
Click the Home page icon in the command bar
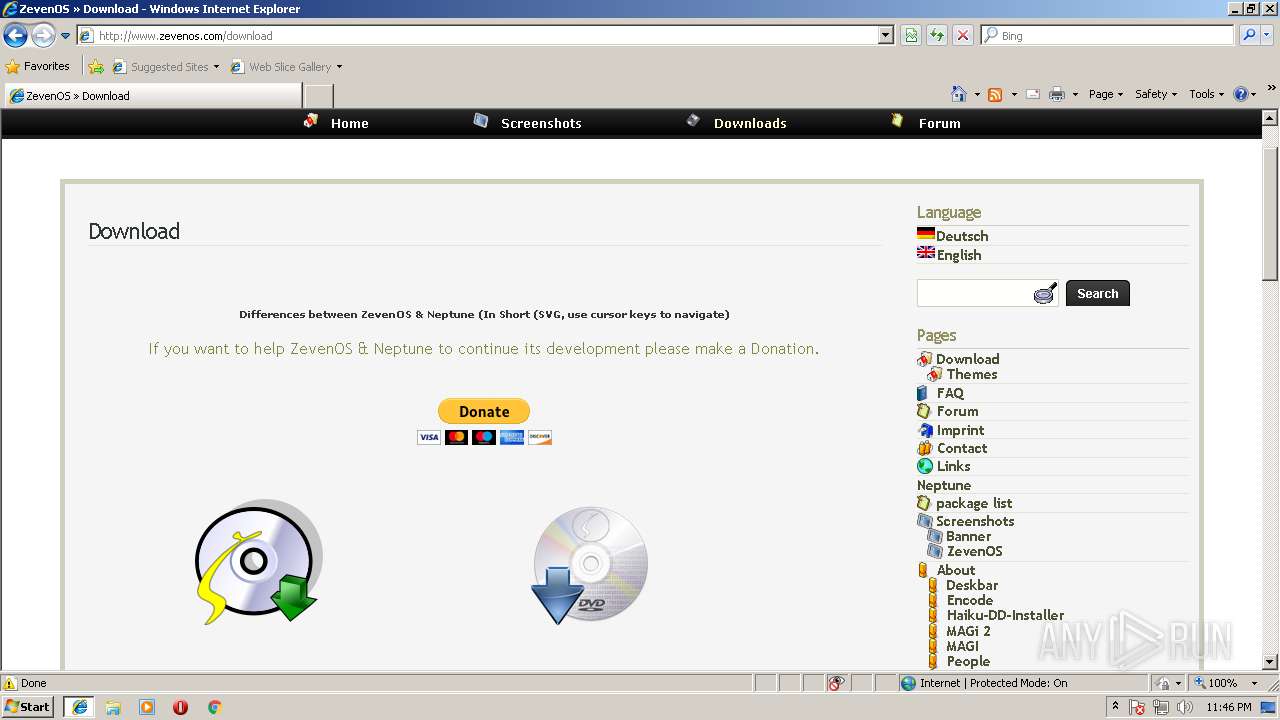pos(959,94)
